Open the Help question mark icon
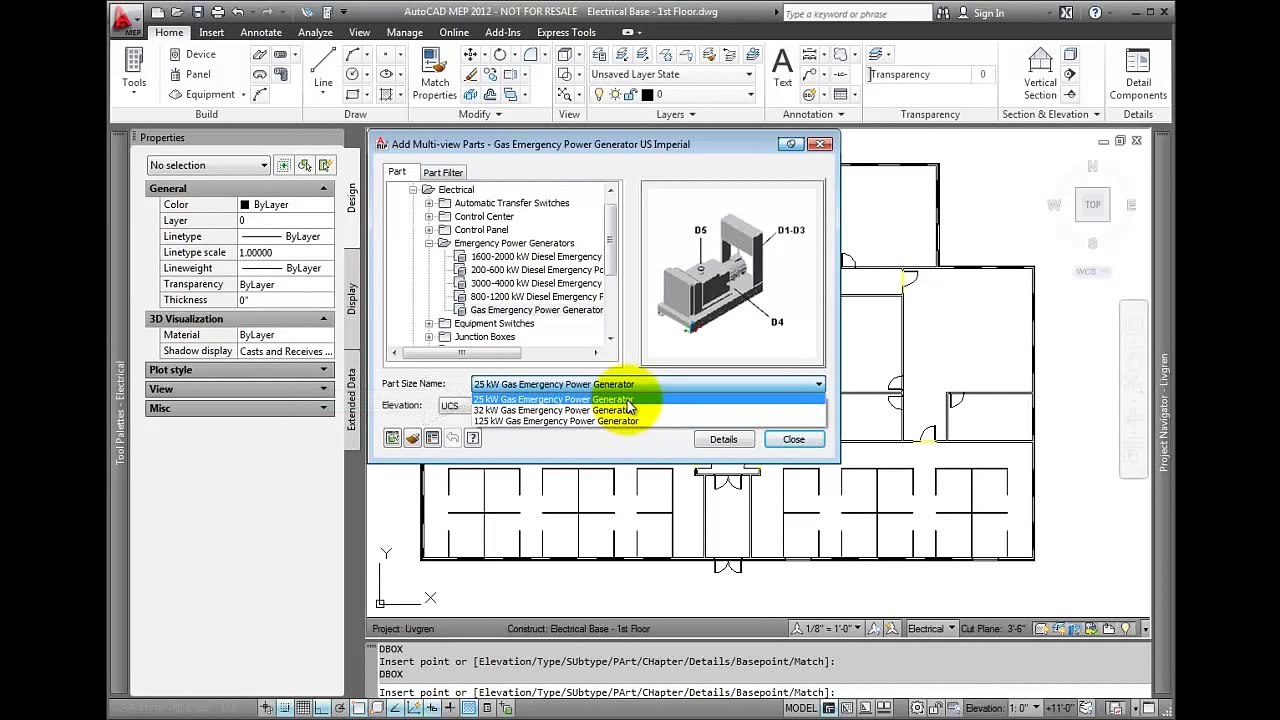This screenshot has height=720, width=1280. click(1096, 13)
